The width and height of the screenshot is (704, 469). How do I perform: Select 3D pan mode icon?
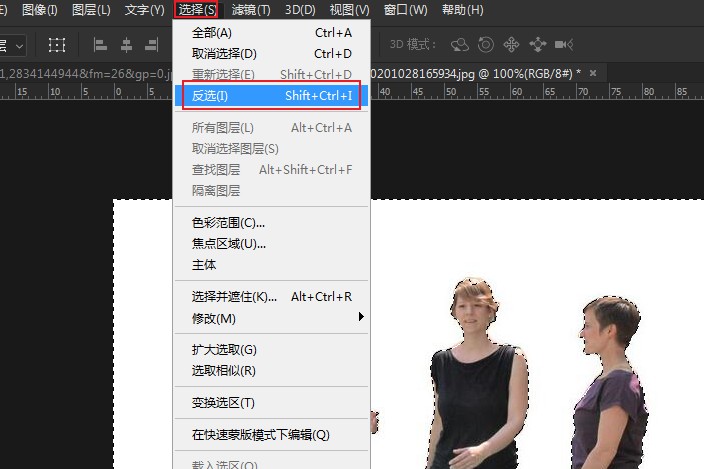[x=511, y=45]
